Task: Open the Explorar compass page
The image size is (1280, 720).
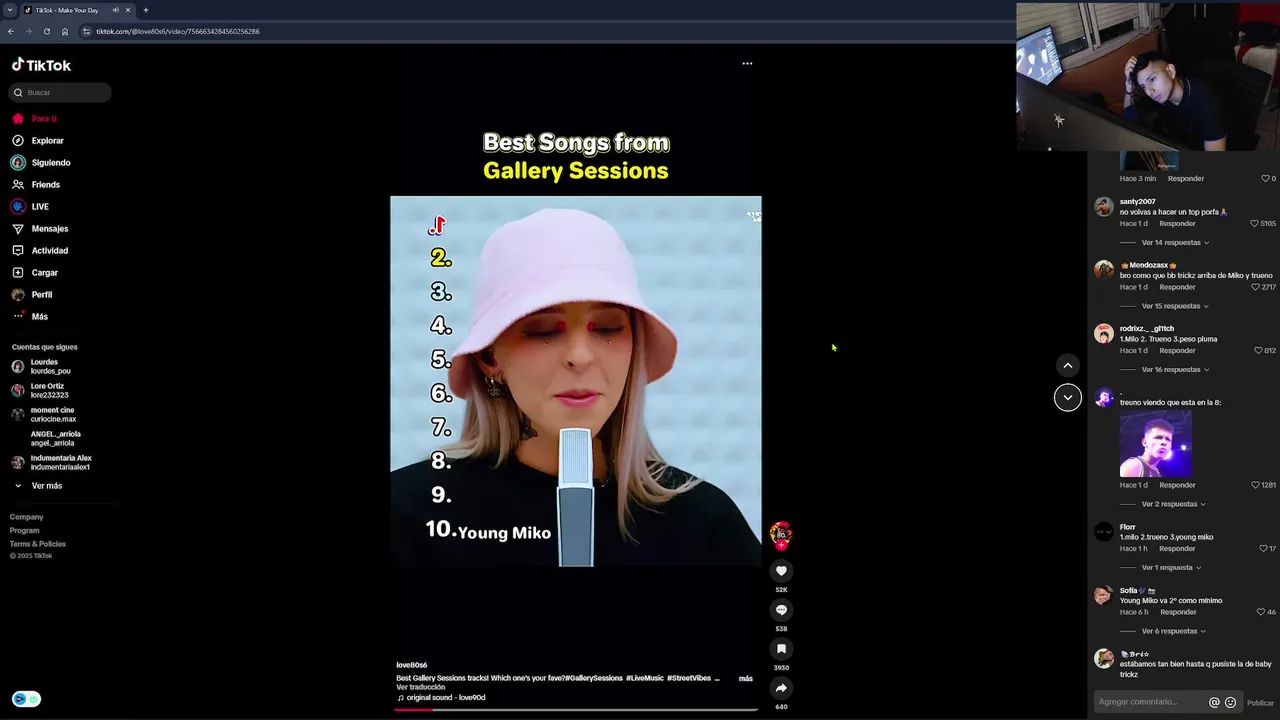Action: 38,141
